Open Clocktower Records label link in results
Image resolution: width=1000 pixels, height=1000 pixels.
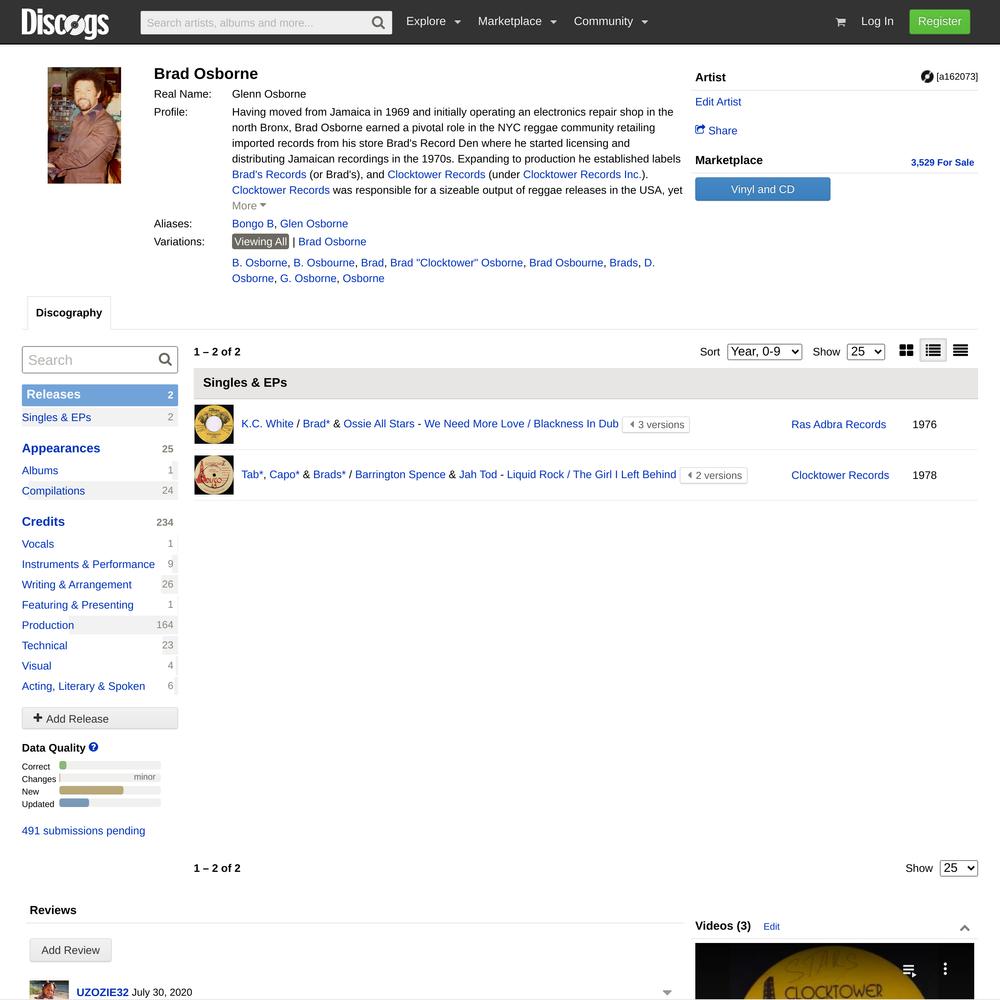click(839, 475)
